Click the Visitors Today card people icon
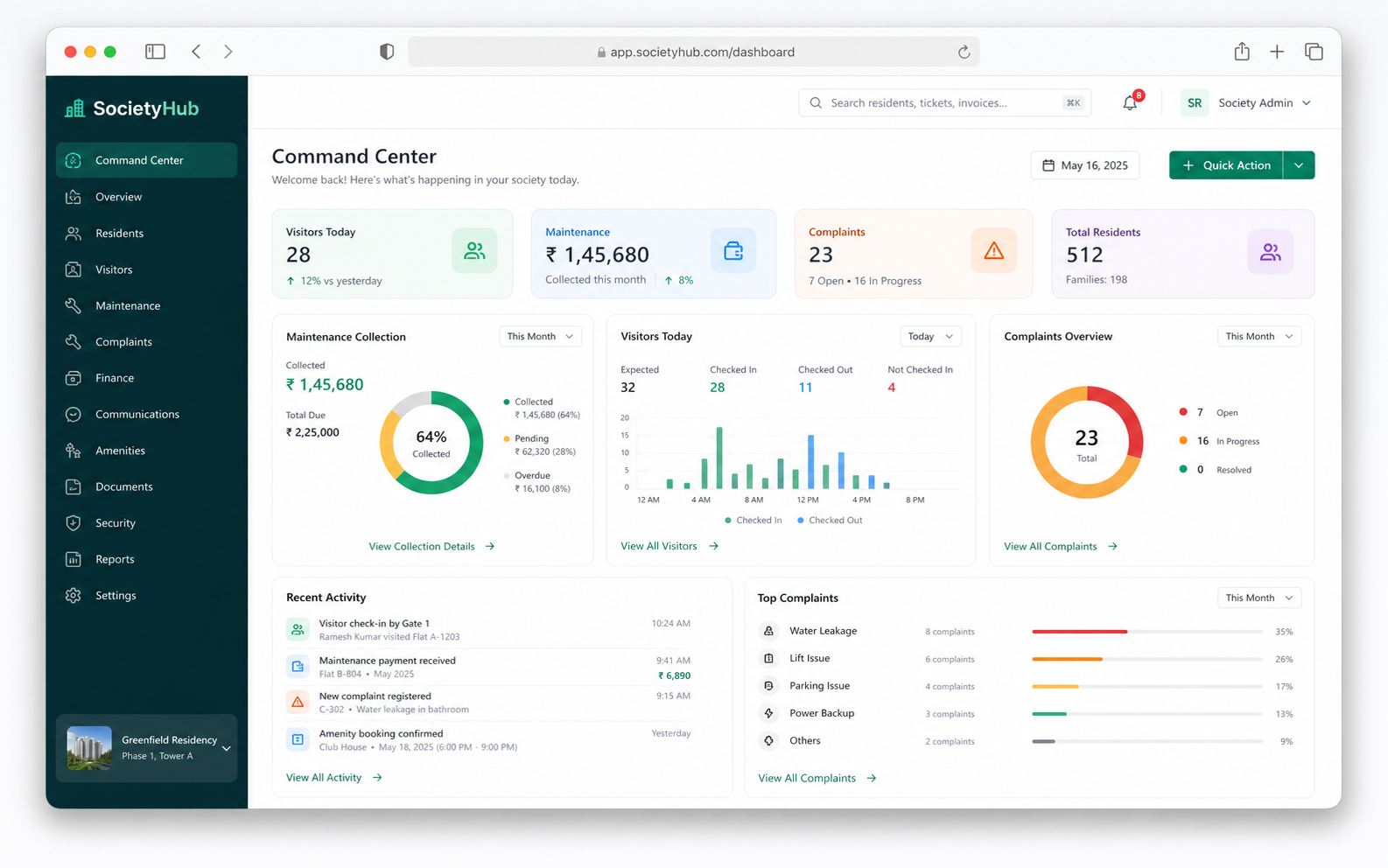Image resolution: width=1388 pixels, height=868 pixels. tap(474, 251)
